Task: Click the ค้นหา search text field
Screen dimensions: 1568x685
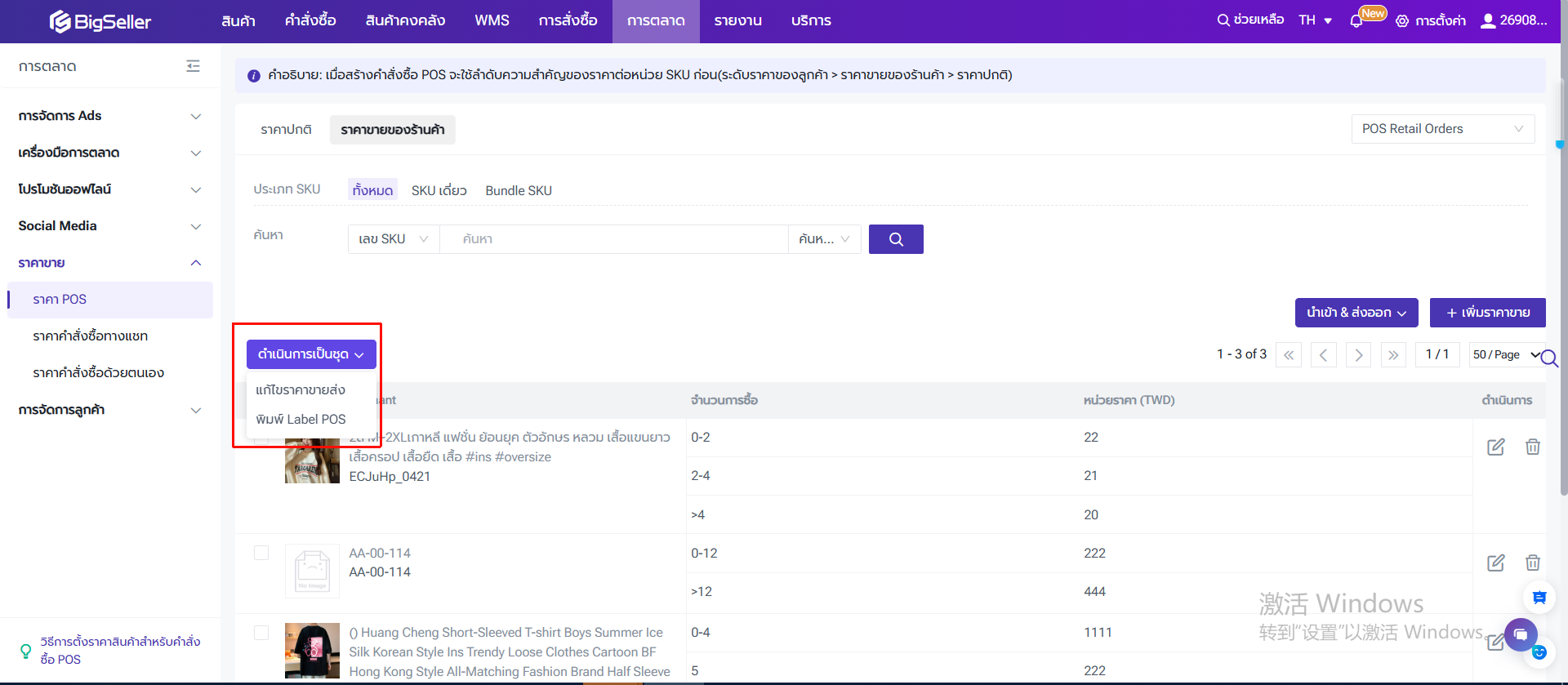Action: click(612, 239)
